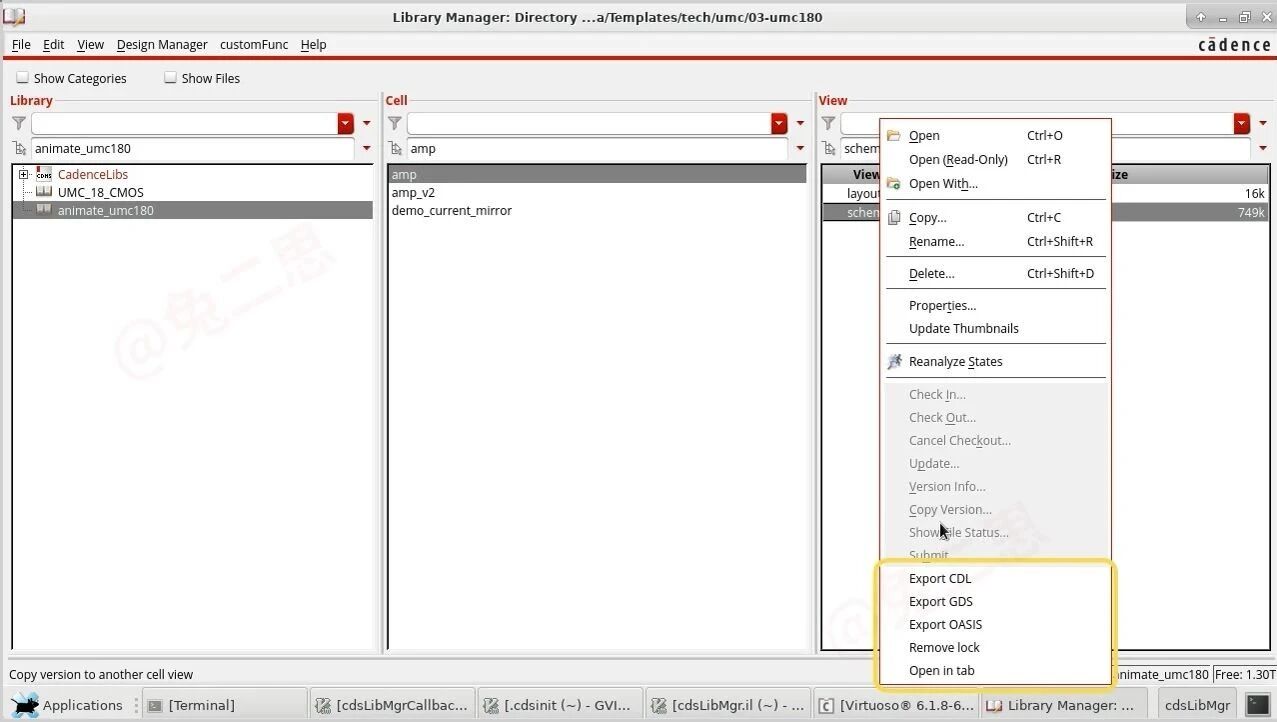1277x722 pixels.
Task: Enable the Show Categories checkbox
Action: click(22, 78)
